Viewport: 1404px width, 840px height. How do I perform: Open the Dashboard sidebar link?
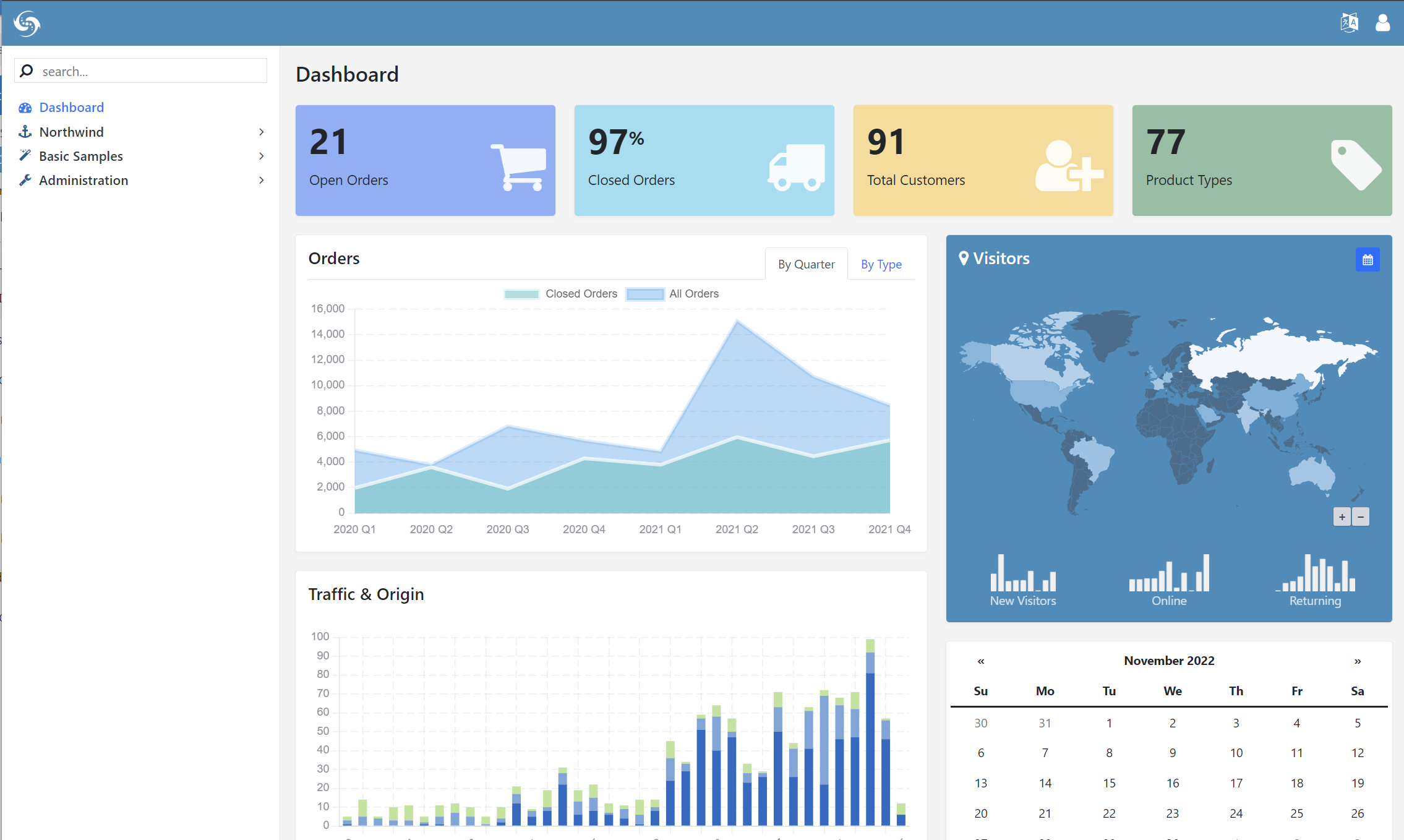pos(71,108)
